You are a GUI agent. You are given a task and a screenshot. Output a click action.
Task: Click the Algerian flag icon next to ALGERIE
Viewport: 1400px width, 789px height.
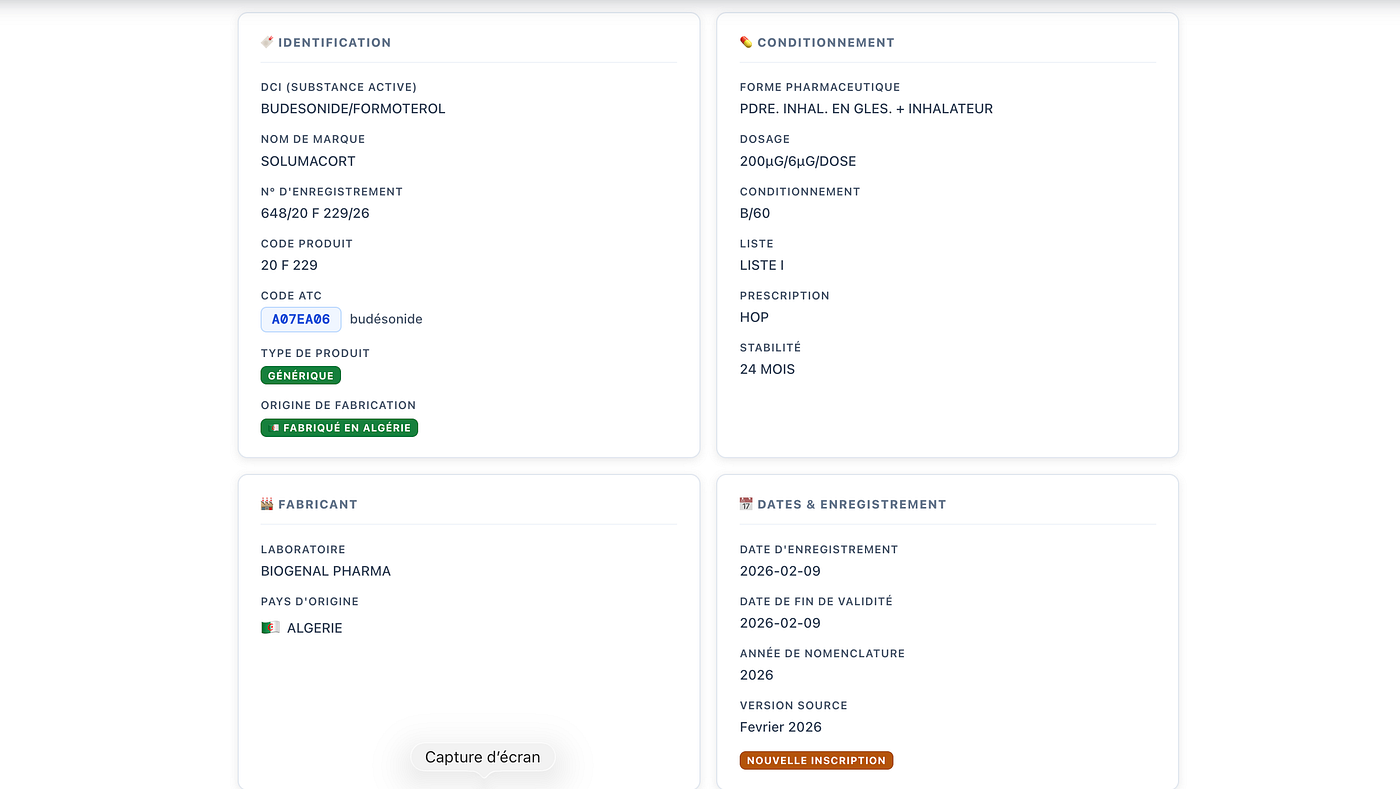pyautogui.click(x=270, y=628)
